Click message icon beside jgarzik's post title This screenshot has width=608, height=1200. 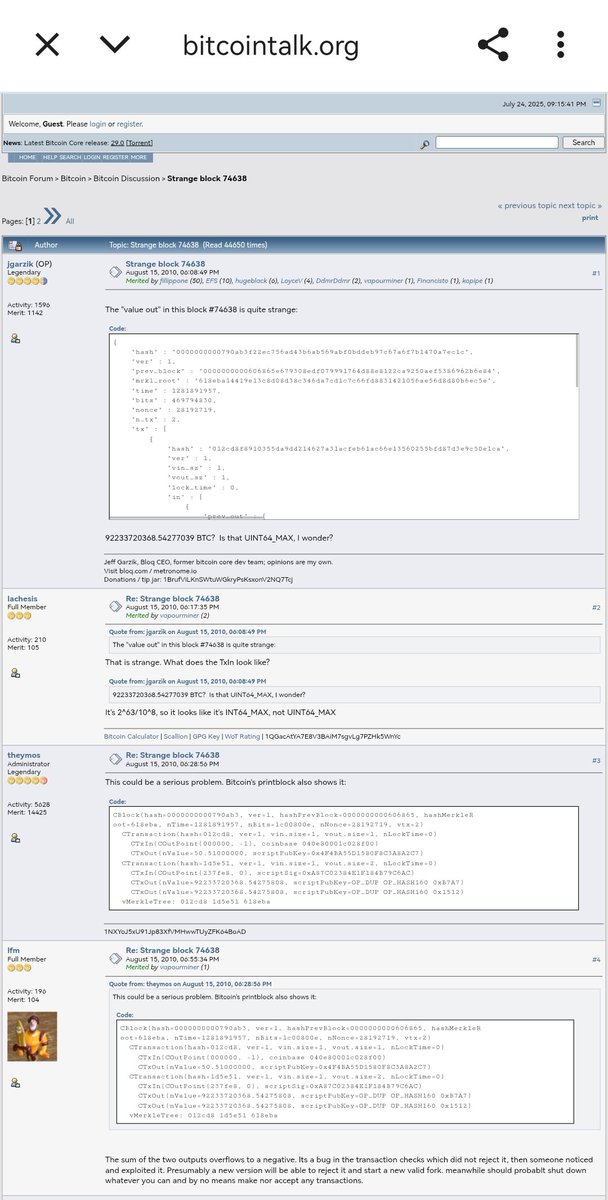coord(115,270)
